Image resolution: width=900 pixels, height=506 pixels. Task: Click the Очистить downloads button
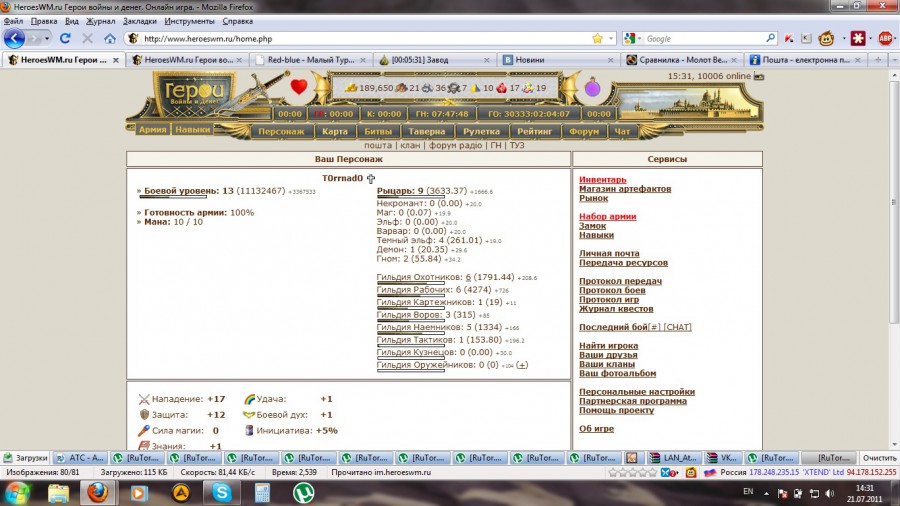[x=879, y=458]
